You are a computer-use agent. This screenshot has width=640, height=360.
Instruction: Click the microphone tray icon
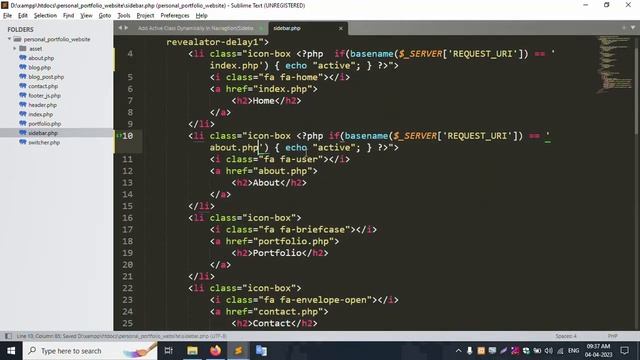(x=470, y=351)
